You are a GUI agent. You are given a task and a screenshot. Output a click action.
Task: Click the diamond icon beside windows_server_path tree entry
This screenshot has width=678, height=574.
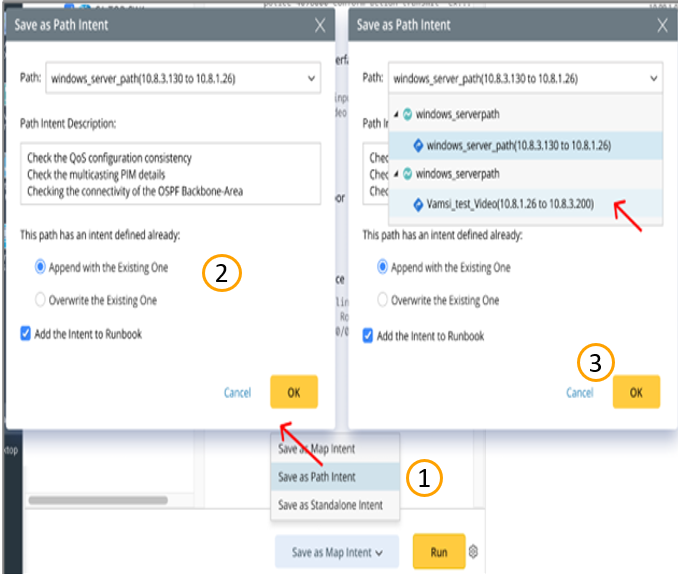tap(416, 146)
